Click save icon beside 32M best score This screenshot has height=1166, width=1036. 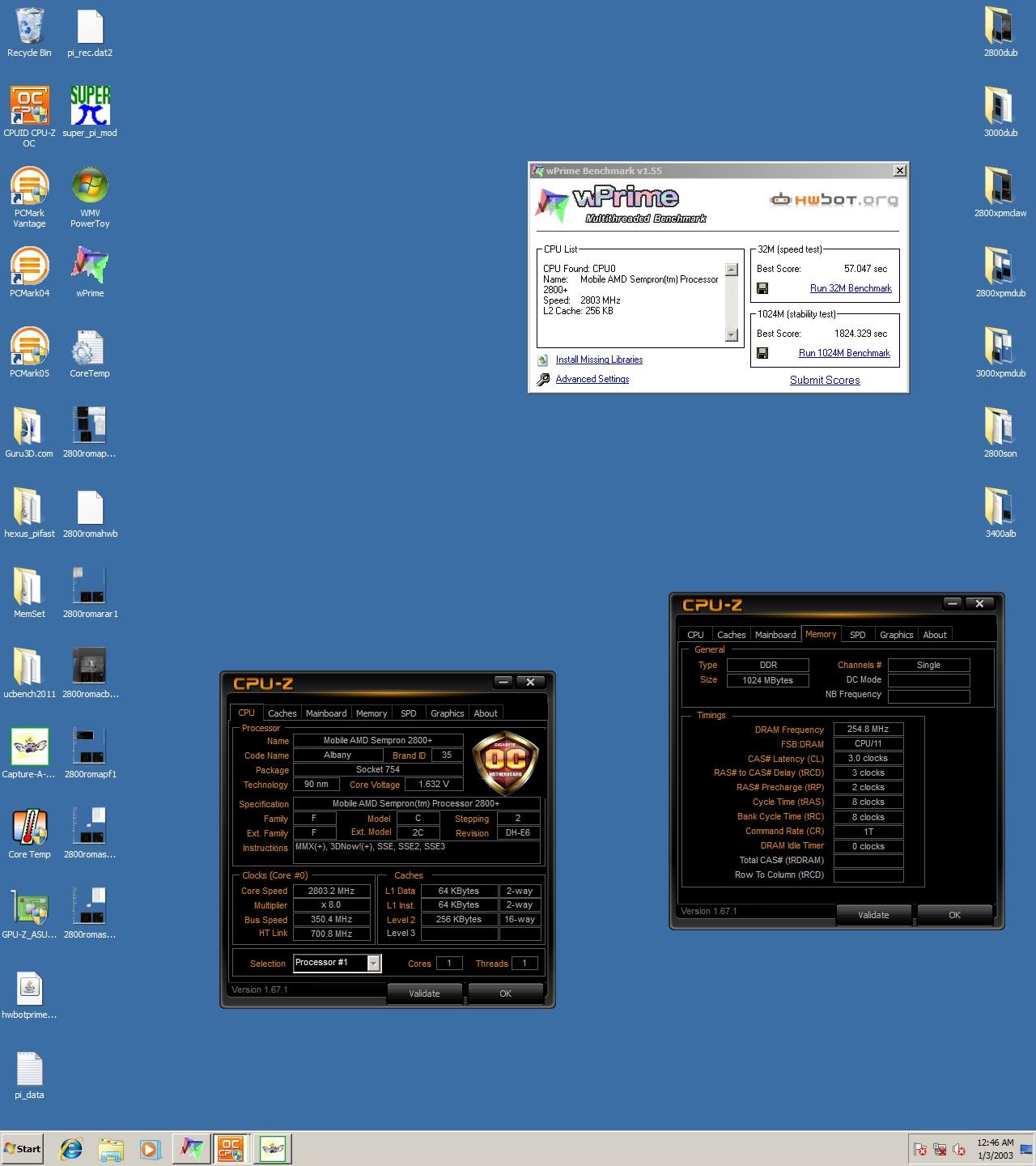762,288
